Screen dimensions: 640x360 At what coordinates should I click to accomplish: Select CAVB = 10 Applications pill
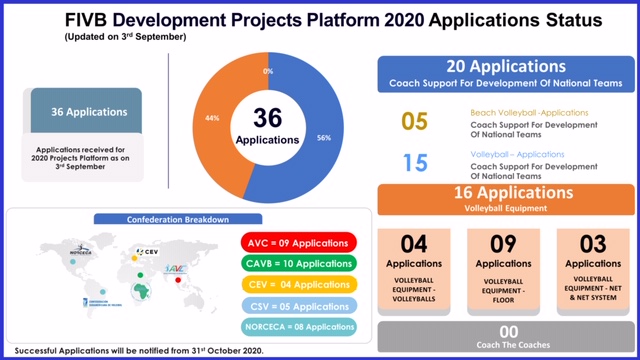pyautogui.click(x=298, y=264)
